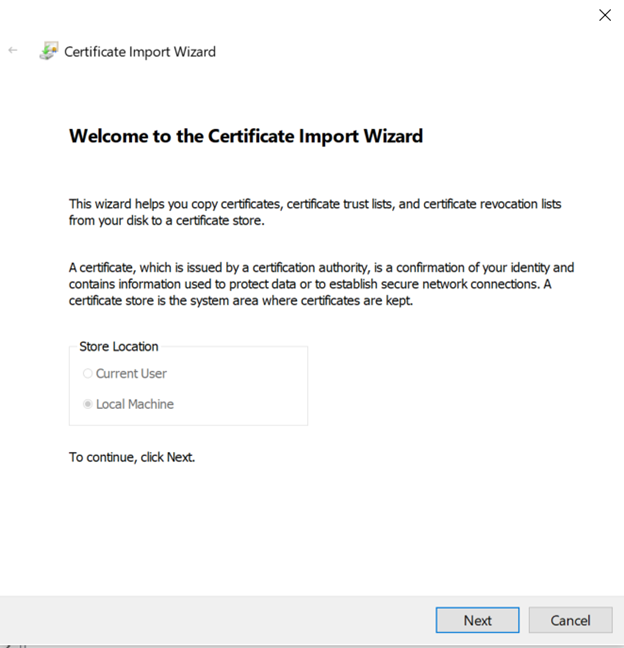
Task: Select the Current User radio button circle
Action: pyautogui.click(x=88, y=374)
